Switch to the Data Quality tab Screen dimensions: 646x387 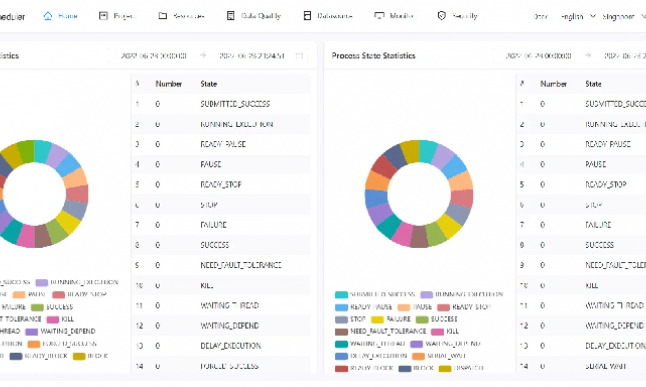tap(261, 16)
